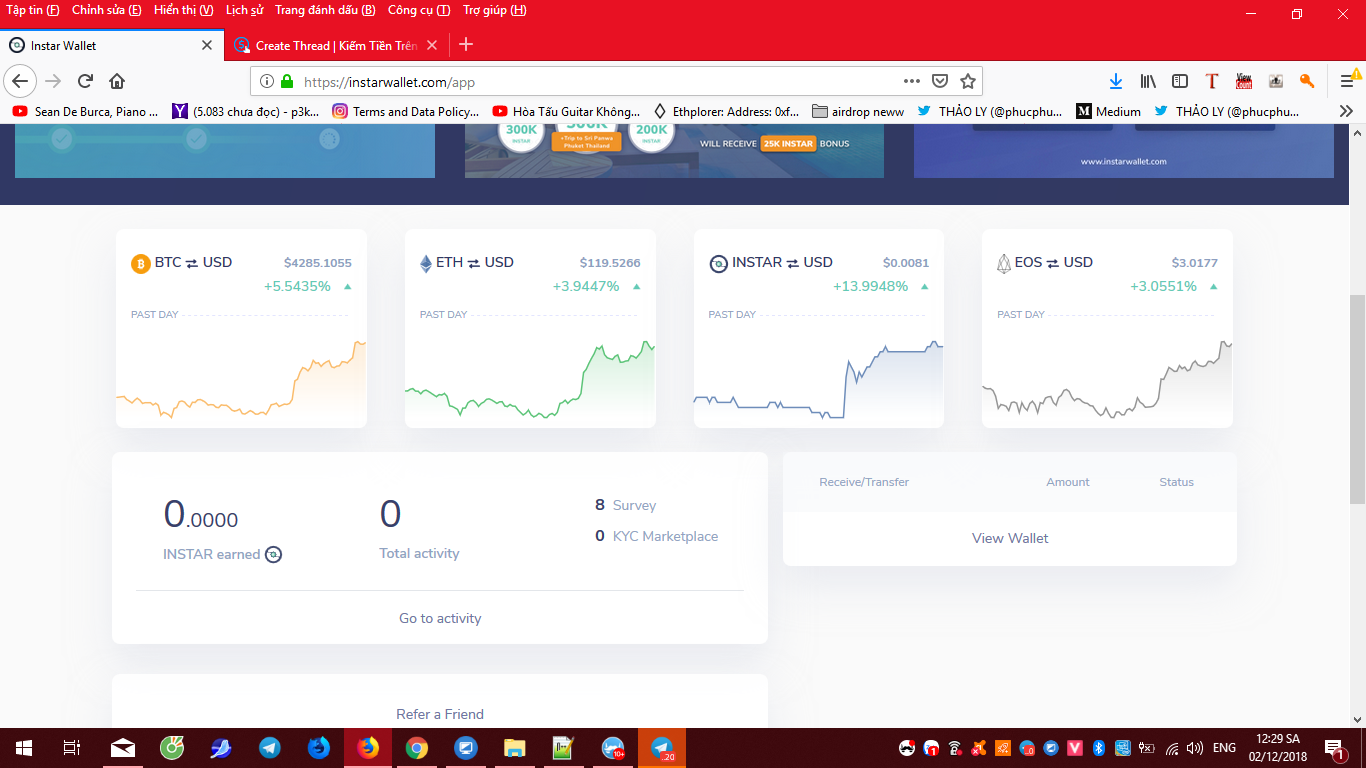Open Telegram with the 20 badge
Image resolution: width=1366 pixels, height=768 pixels.
662,748
